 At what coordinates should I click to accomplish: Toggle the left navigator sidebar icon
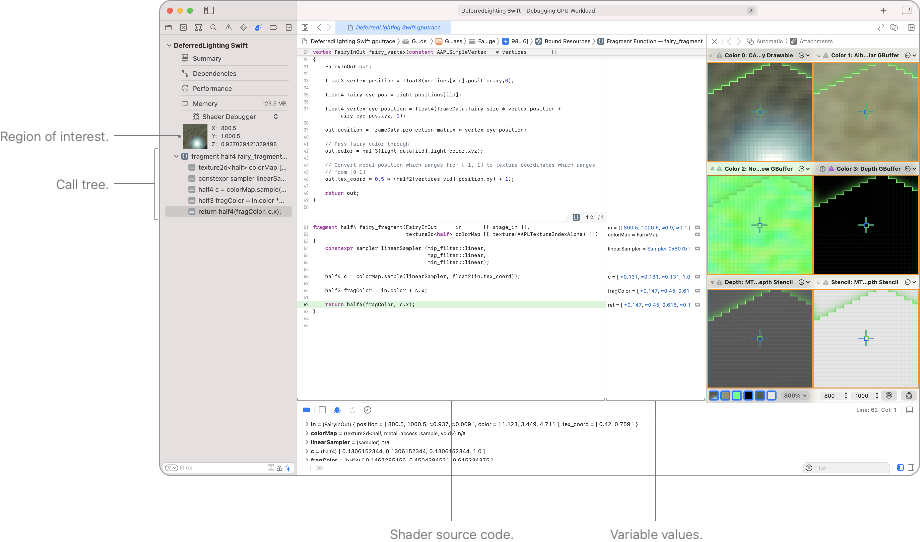(x=209, y=10)
